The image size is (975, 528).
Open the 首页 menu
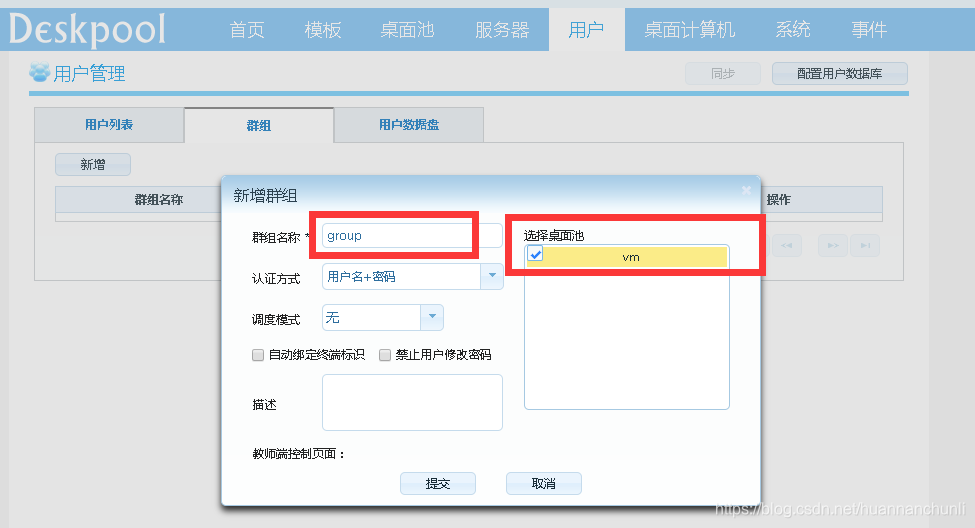click(247, 29)
